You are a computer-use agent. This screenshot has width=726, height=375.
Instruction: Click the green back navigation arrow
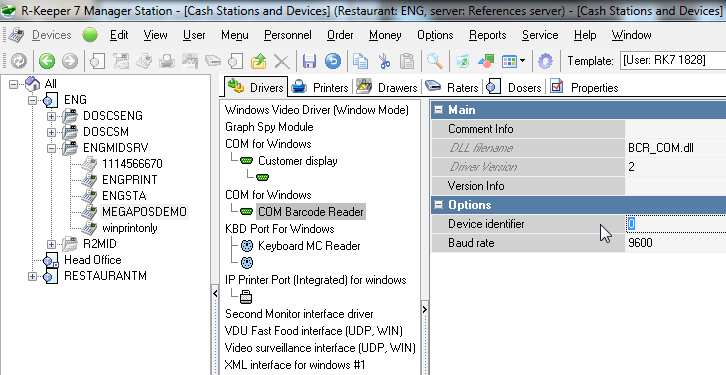pyautogui.click(x=46, y=61)
